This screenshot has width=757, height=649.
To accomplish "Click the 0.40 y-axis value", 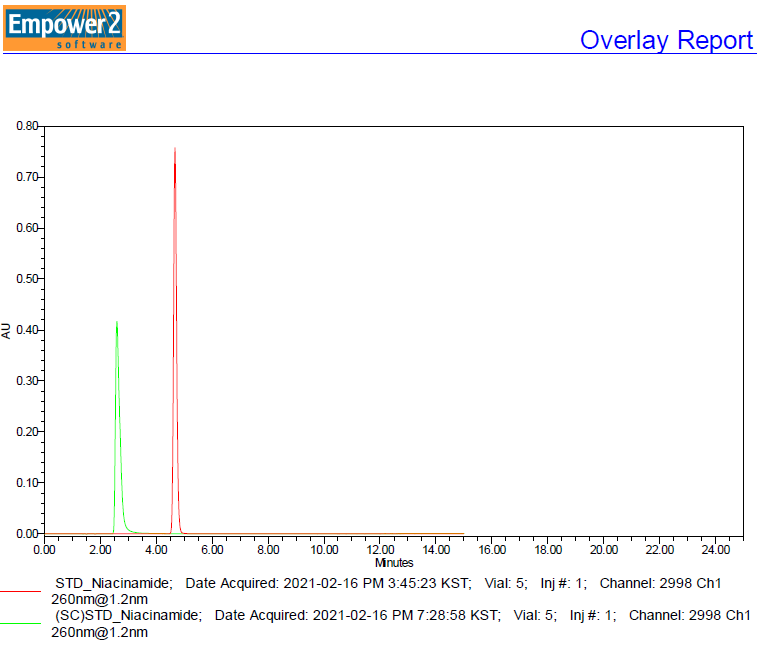I will pos(27,330).
